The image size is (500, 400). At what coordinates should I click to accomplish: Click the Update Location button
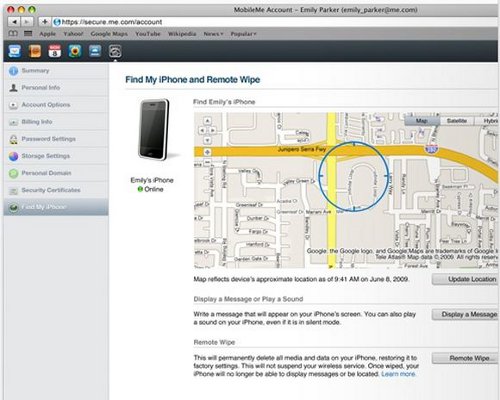coord(466,279)
